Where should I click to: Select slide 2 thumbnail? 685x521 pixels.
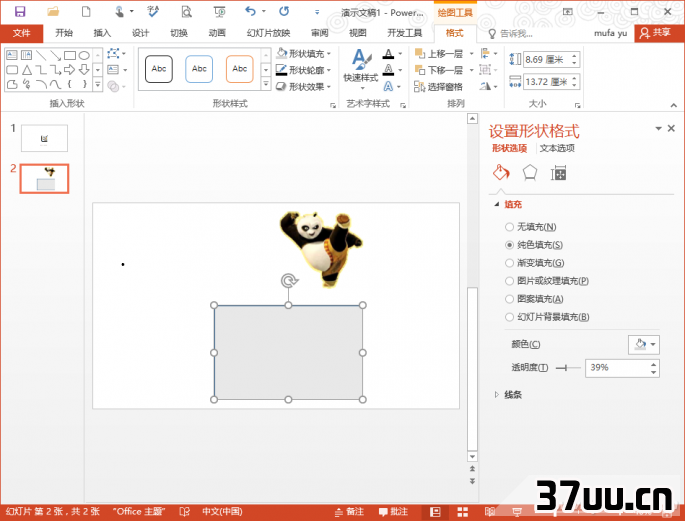45,179
